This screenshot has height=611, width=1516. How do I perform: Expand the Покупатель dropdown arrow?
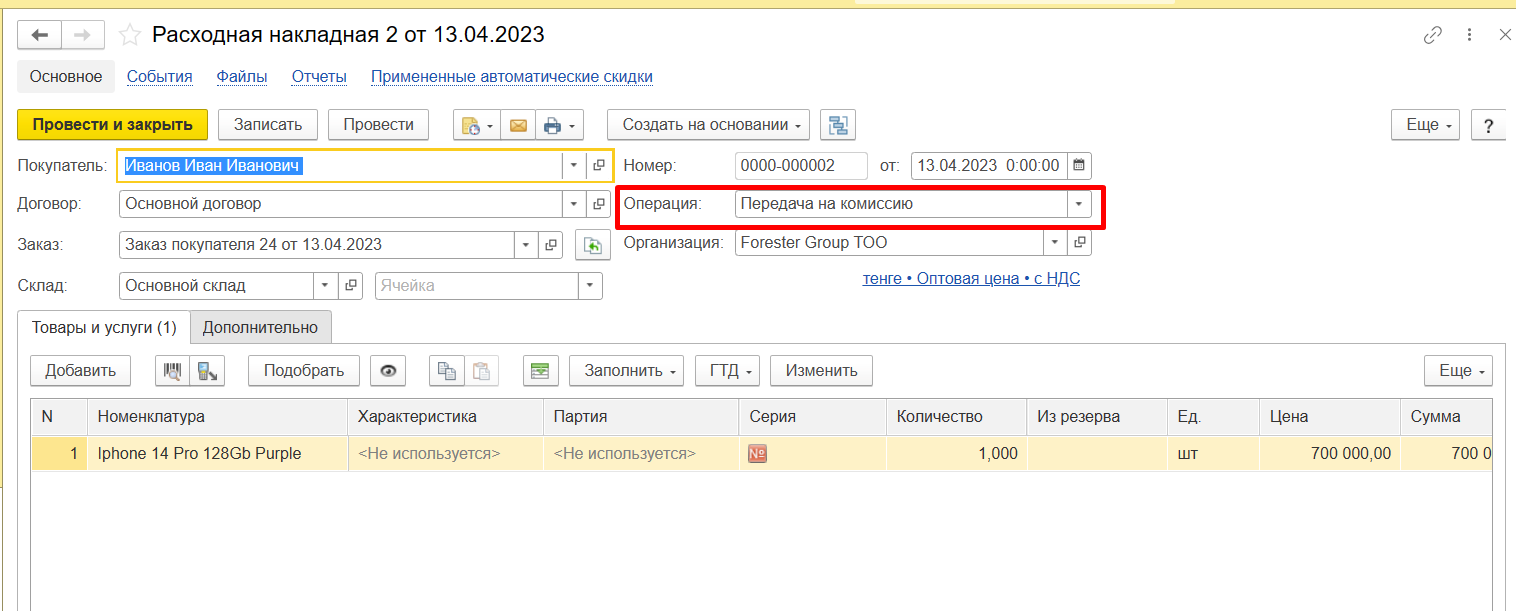coord(574,165)
